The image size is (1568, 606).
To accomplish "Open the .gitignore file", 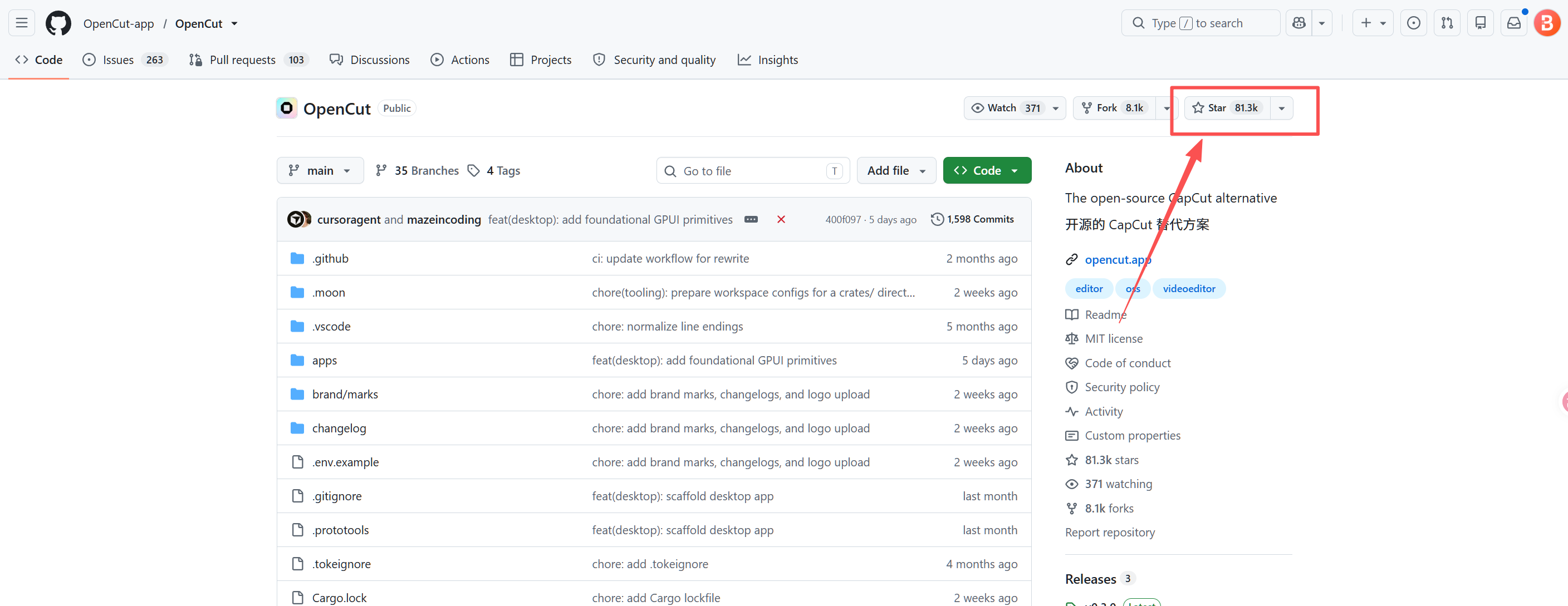I will coord(337,496).
